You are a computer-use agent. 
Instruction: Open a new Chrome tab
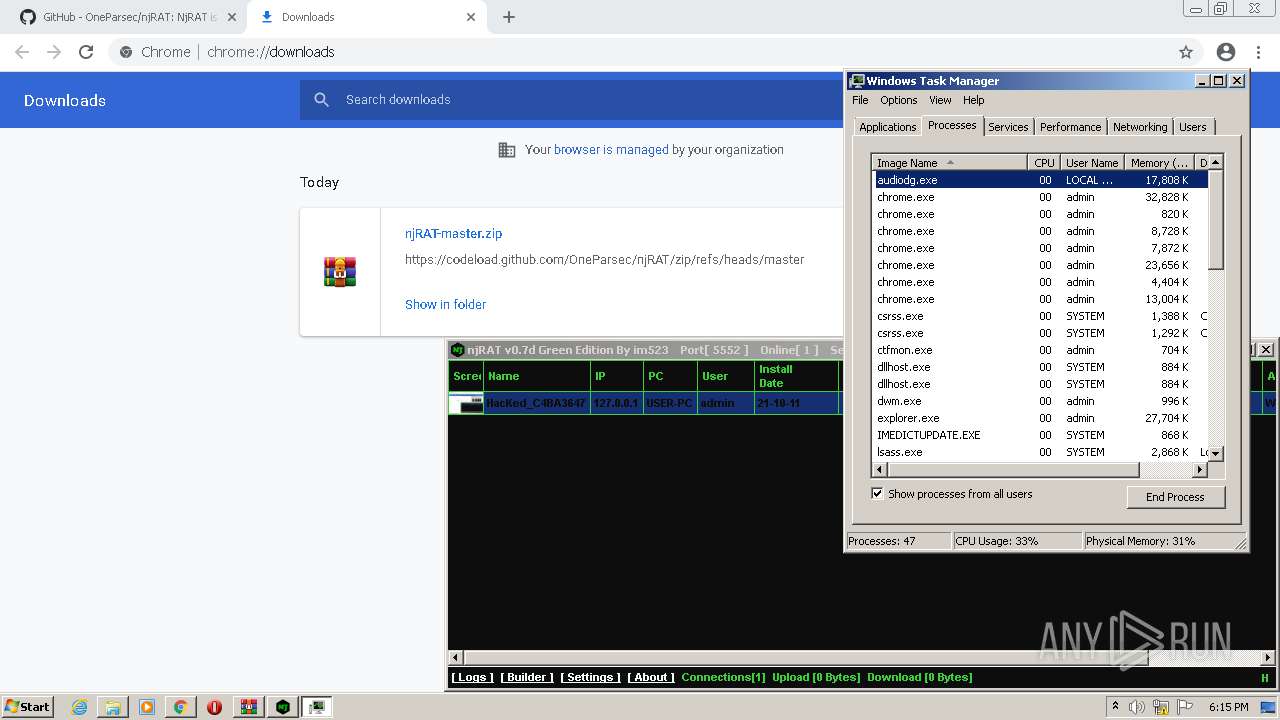pos(509,17)
